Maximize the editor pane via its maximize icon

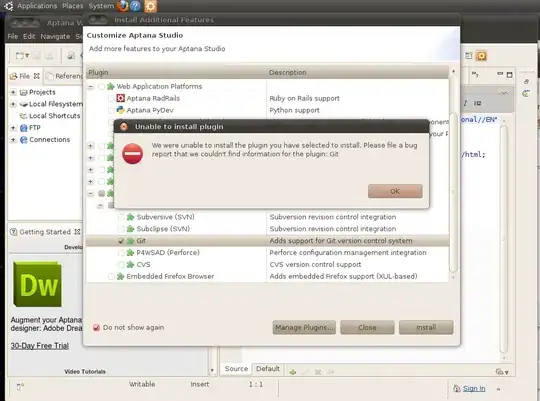(x=509, y=74)
